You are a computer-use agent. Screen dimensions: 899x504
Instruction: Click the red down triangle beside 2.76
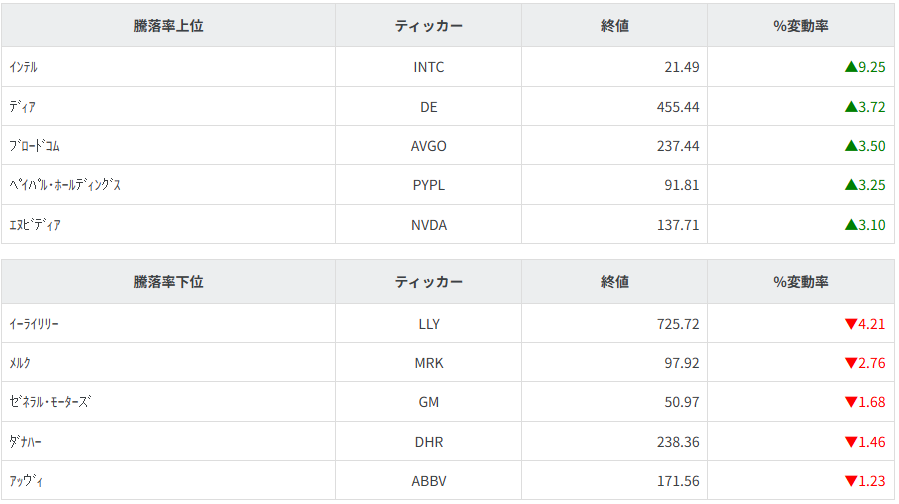[x=850, y=363]
